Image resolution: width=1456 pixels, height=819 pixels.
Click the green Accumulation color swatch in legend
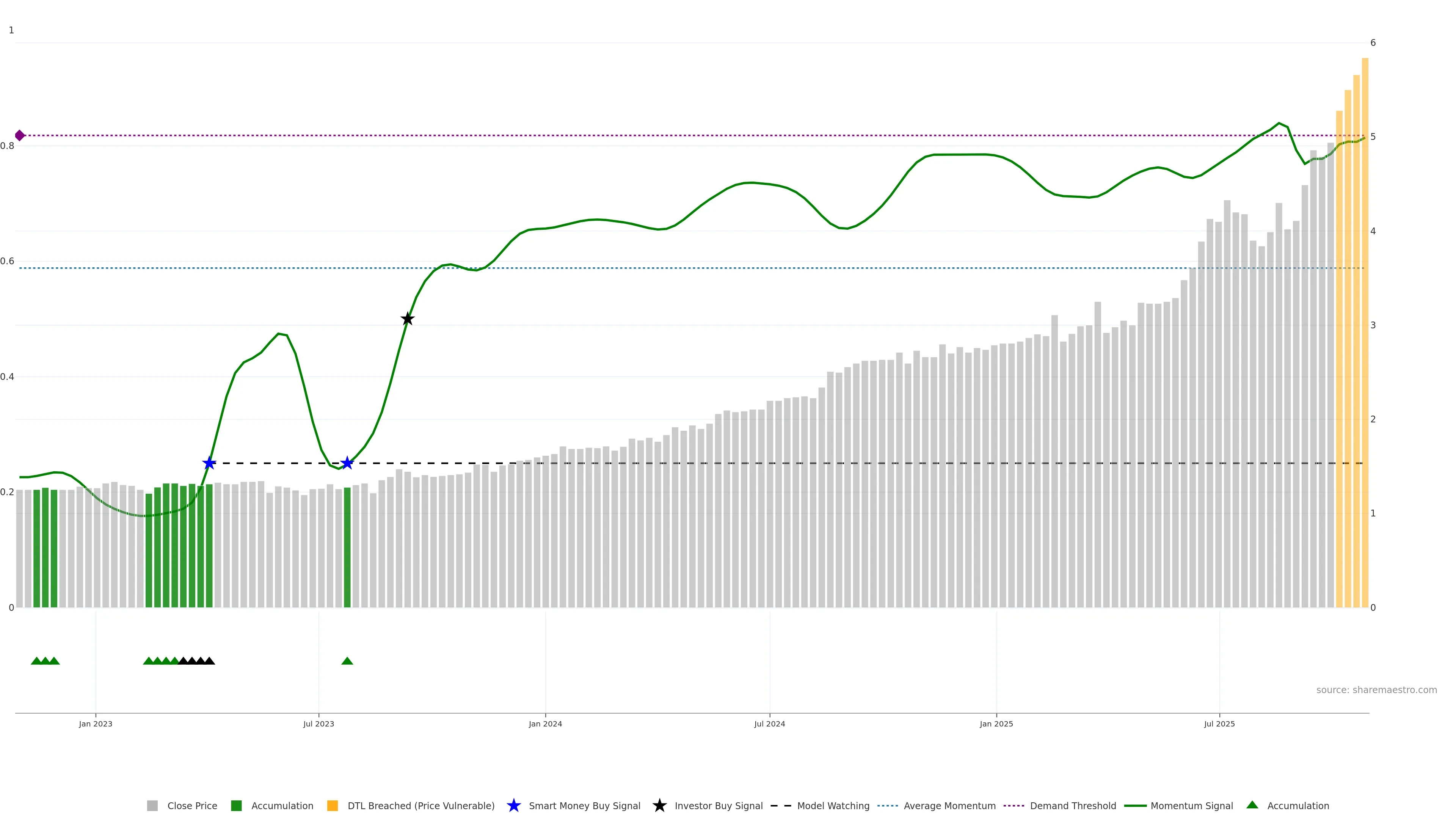coord(236,805)
